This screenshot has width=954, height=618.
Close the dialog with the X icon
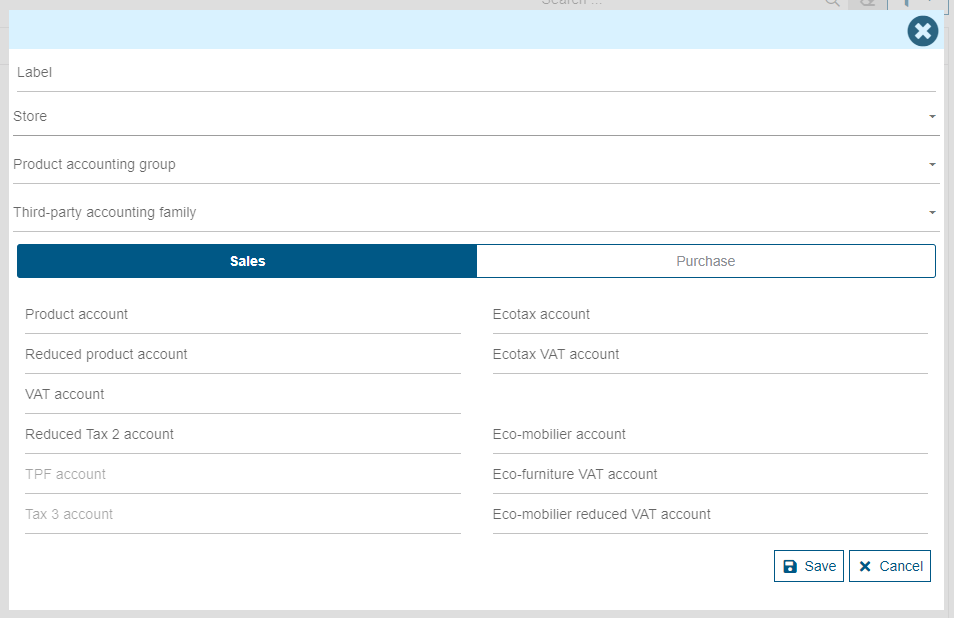922,31
